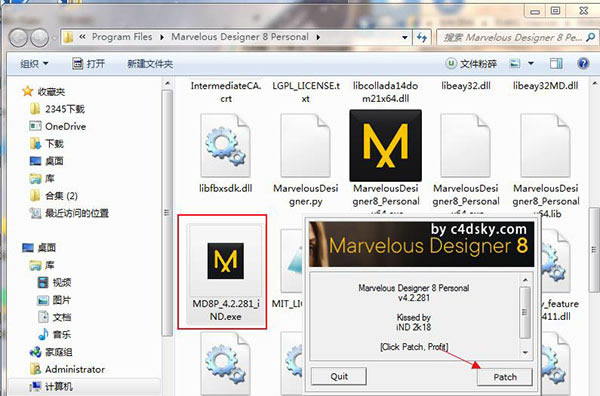Select OneDrive in the navigation pane
This screenshot has width=600, height=396.
pyautogui.click(x=58, y=126)
